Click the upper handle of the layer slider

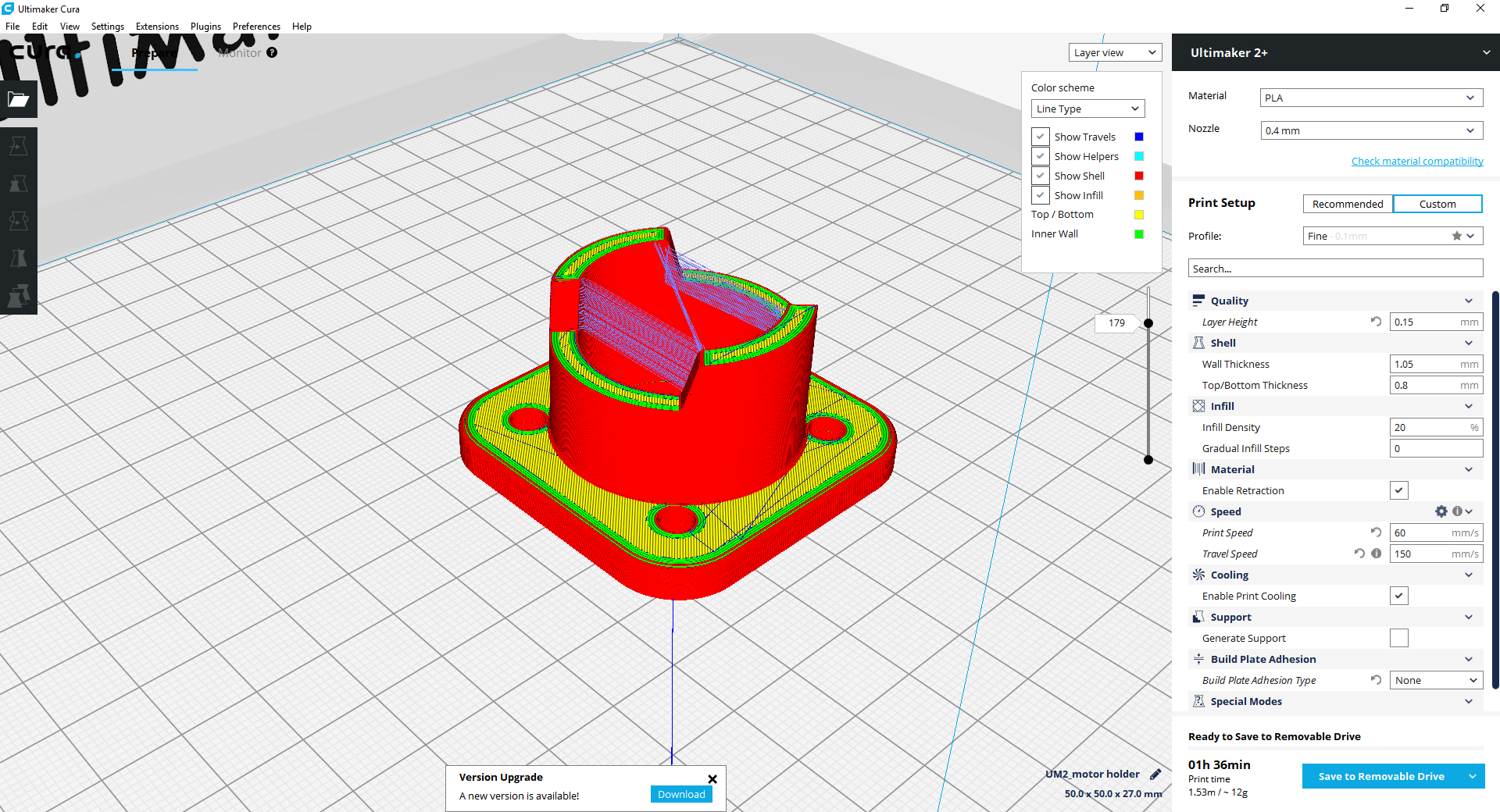pos(1148,323)
